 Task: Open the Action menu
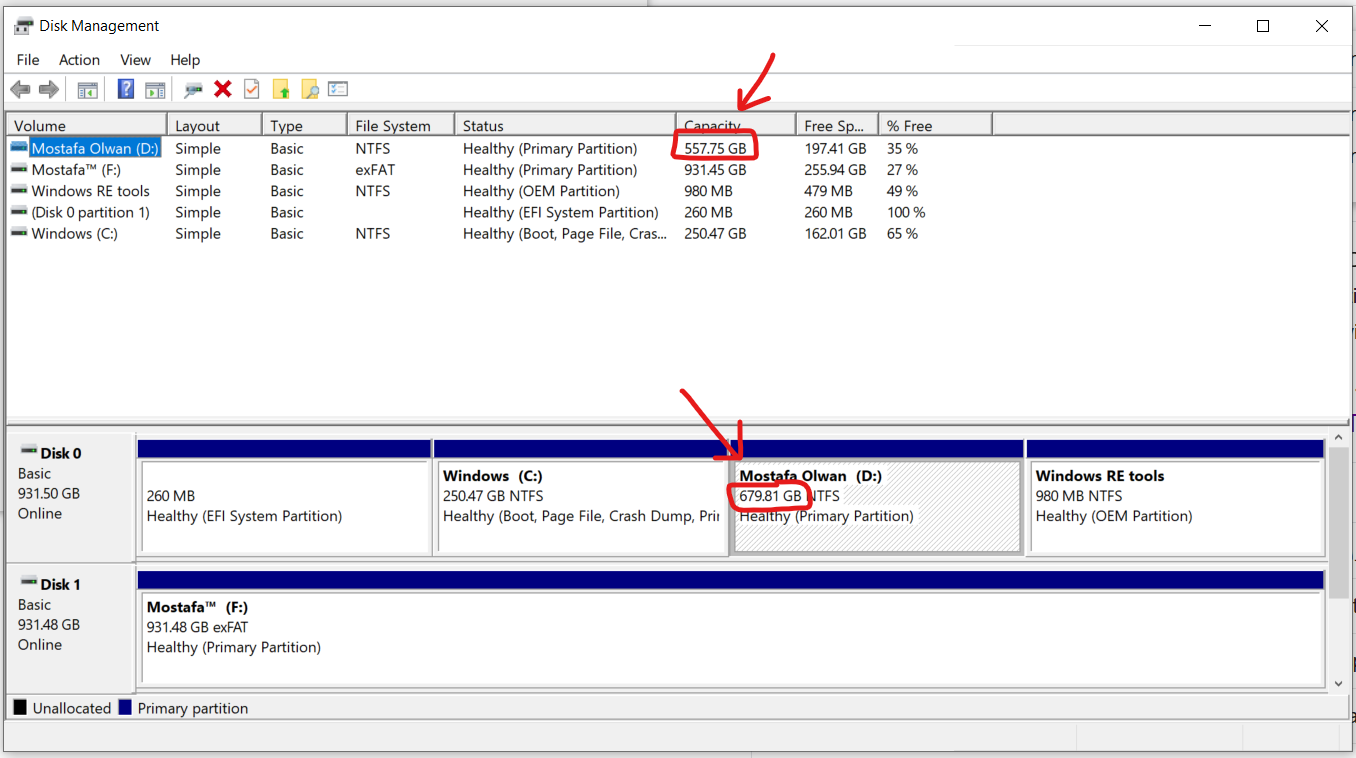(79, 60)
